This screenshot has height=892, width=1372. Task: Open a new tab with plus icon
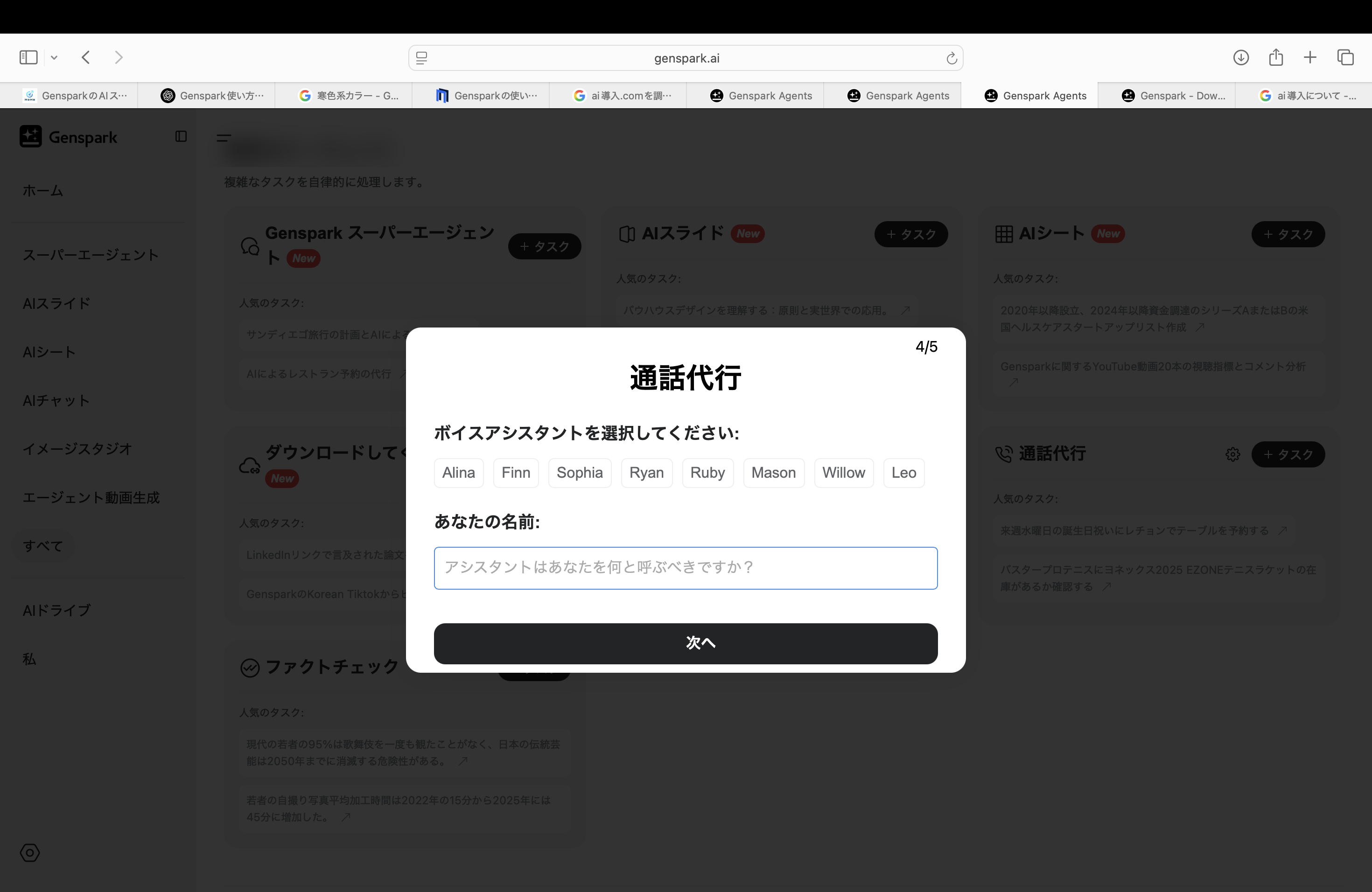point(1310,57)
